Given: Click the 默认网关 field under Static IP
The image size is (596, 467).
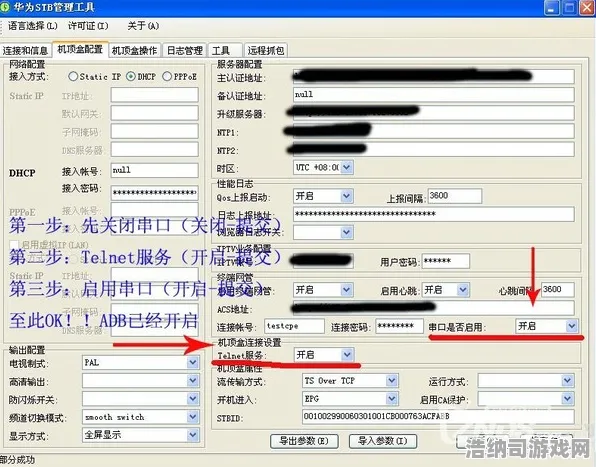Looking at the screenshot, I should (x=154, y=113).
